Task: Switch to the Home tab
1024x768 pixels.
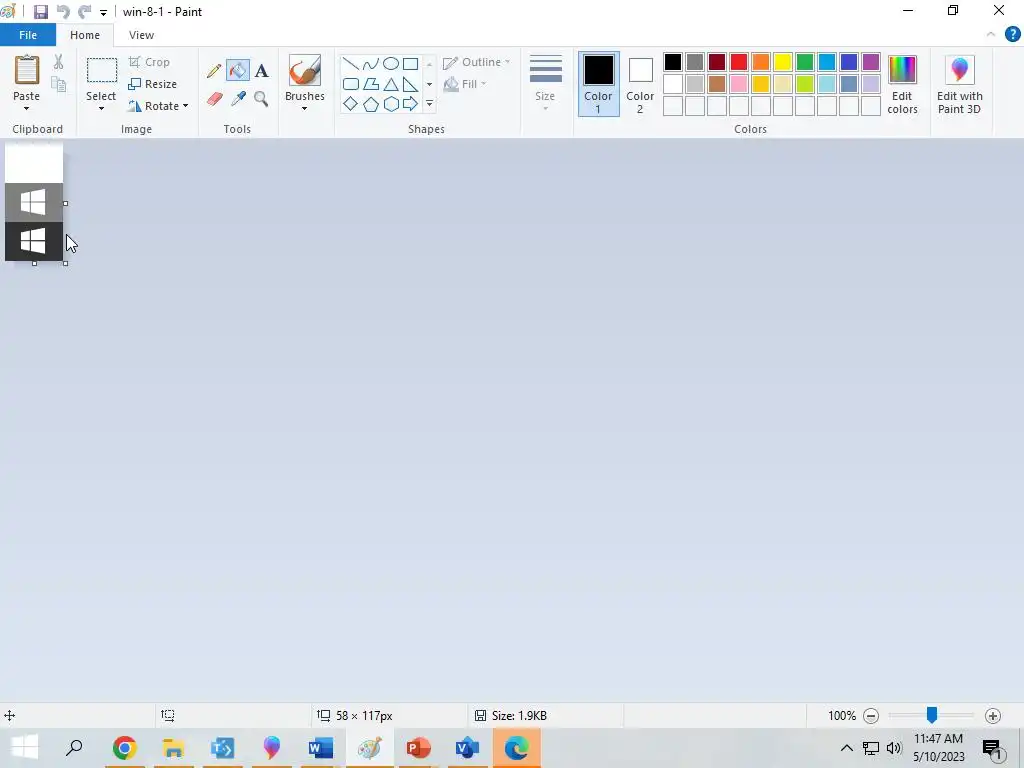Action: 85,35
